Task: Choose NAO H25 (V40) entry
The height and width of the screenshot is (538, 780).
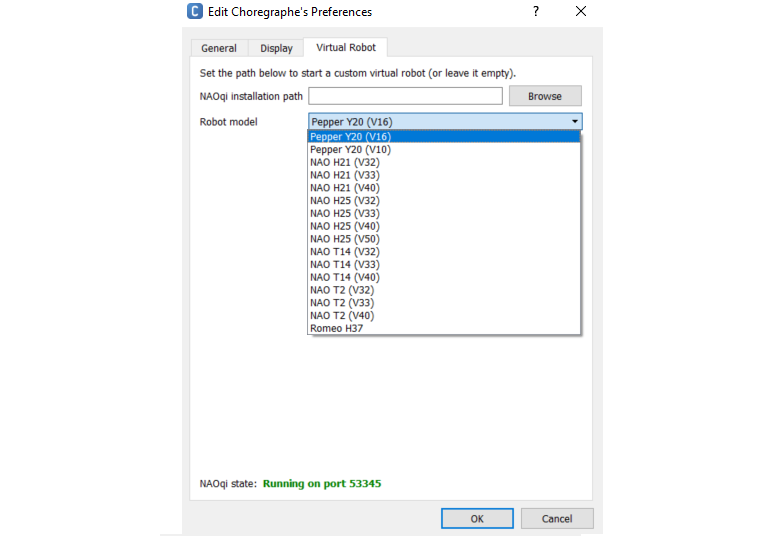Action: (444, 226)
